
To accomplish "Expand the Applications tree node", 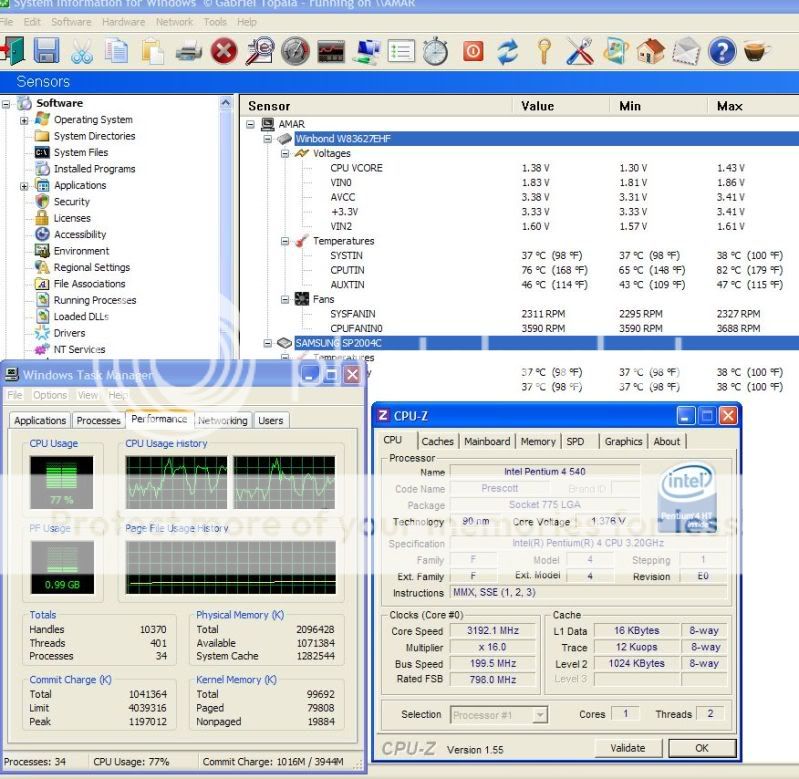I will (x=24, y=186).
